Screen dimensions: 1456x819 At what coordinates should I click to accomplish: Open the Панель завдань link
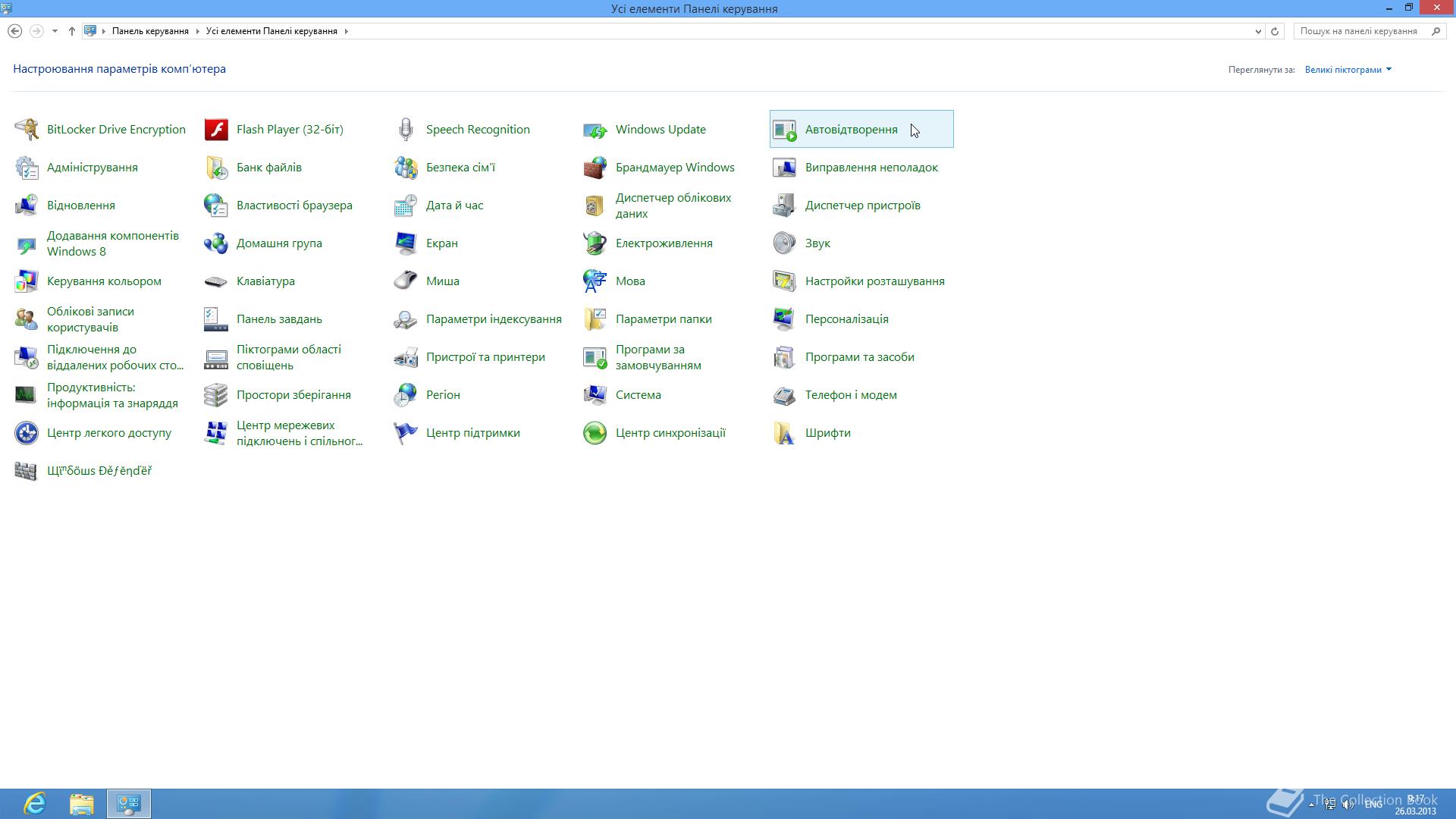tap(279, 319)
